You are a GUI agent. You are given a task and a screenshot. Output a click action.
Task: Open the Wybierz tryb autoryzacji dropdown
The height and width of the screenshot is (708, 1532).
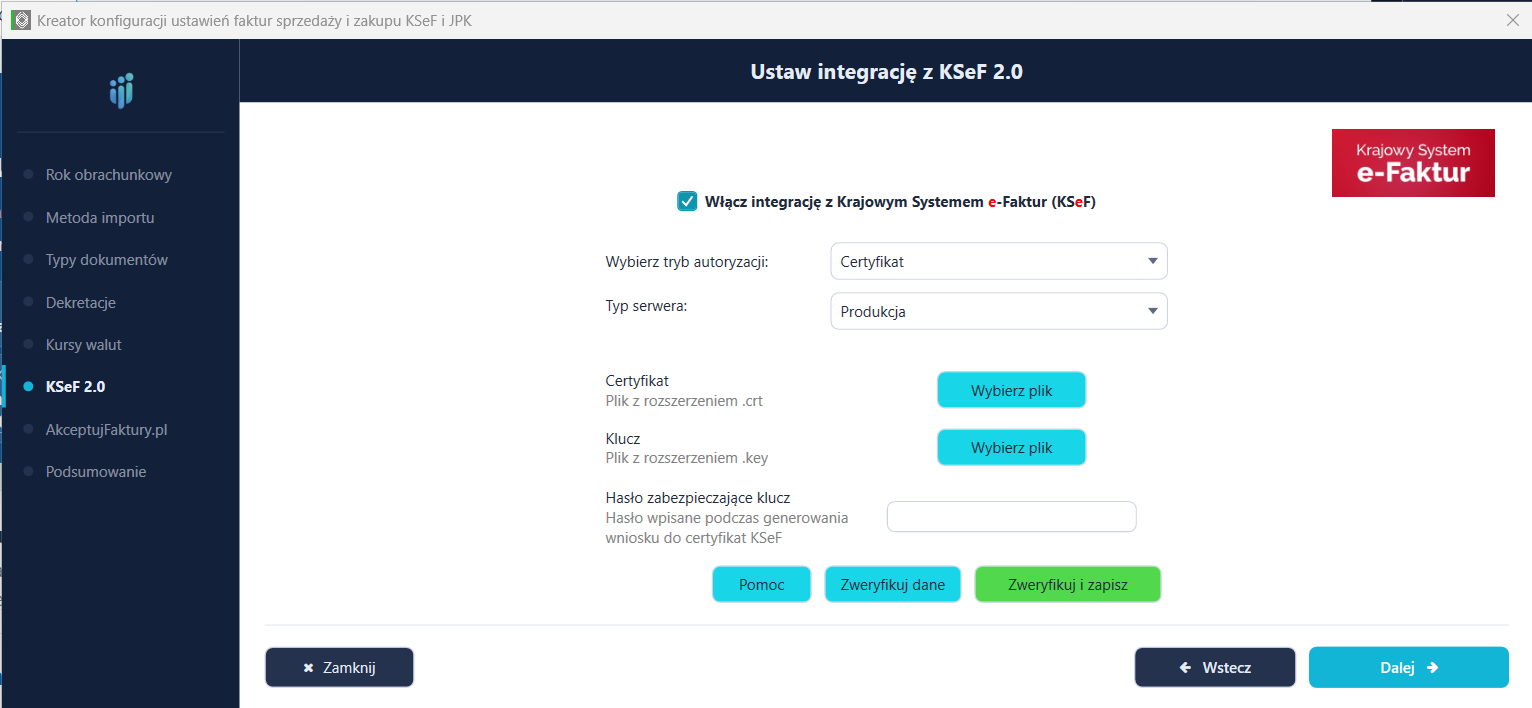pos(999,261)
